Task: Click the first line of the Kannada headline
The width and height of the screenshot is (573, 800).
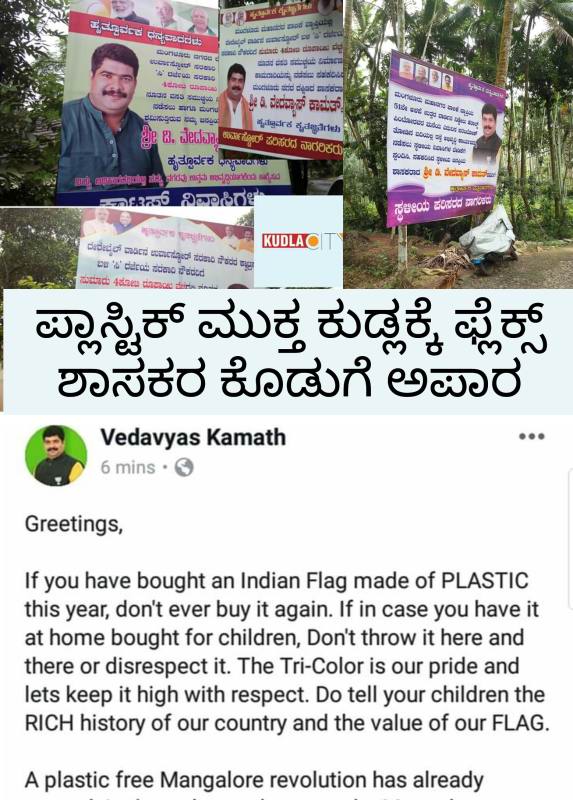Action: tap(291, 328)
